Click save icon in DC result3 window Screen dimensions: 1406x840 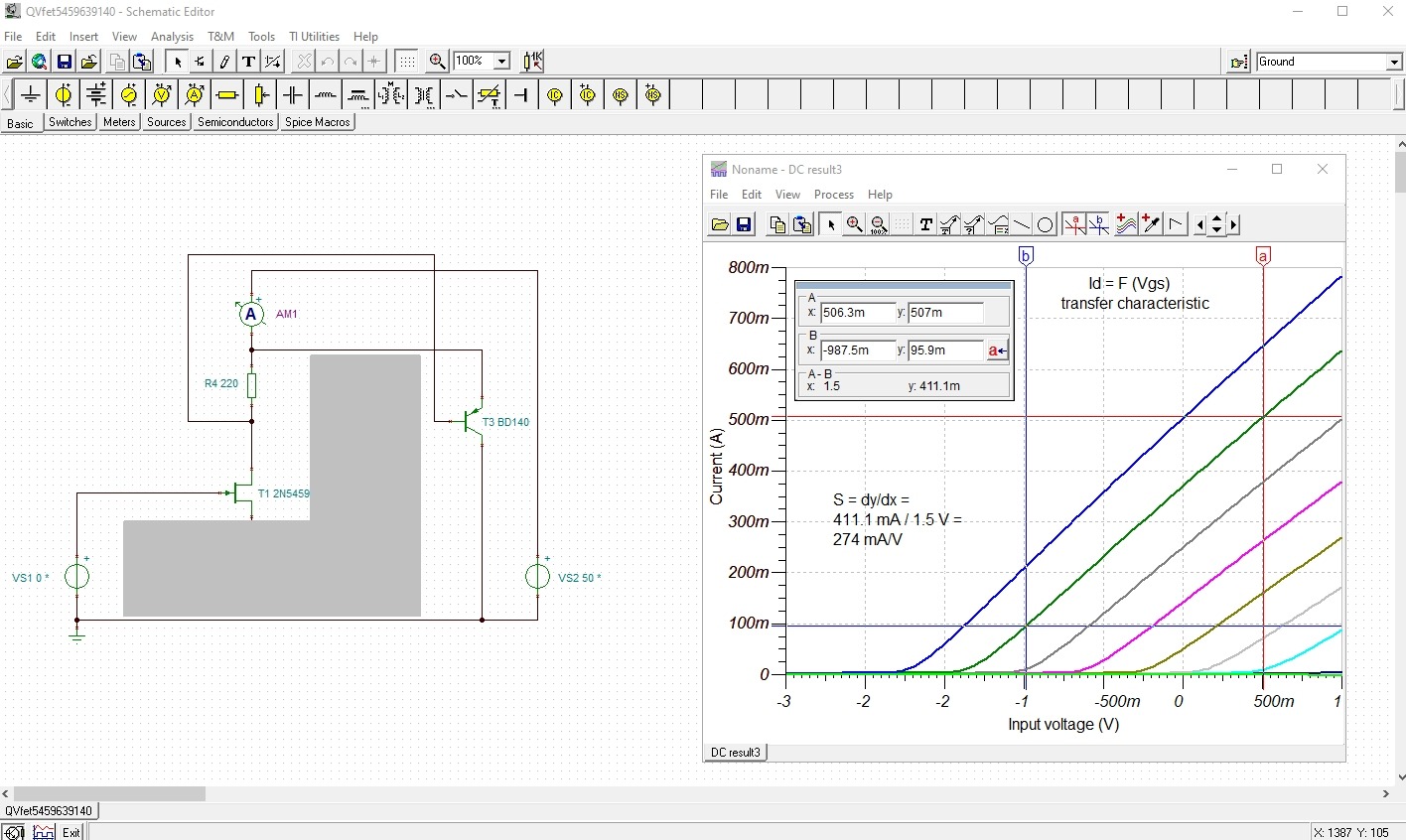click(x=744, y=225)
